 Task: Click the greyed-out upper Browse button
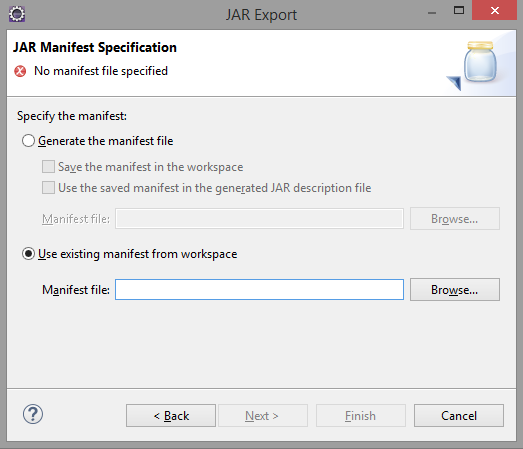[455, 218]
